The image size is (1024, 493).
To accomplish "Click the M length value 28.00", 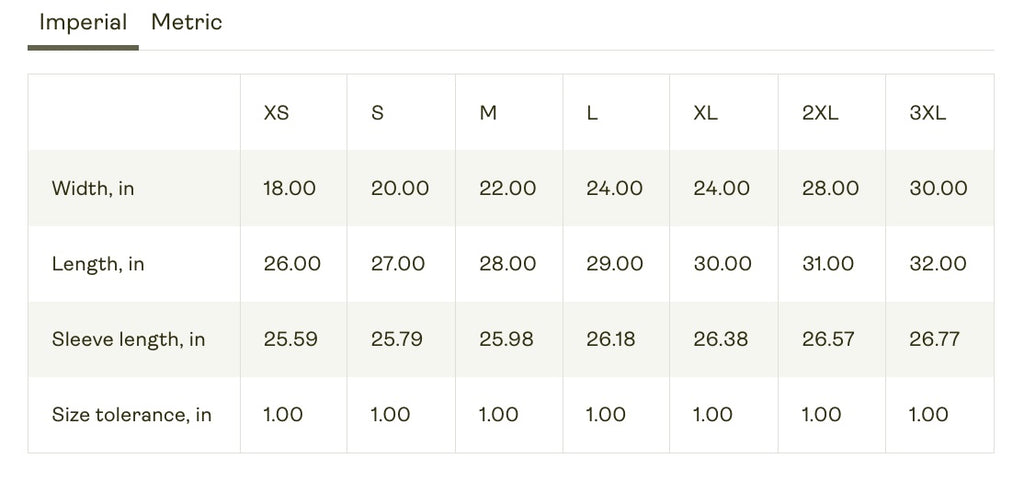I will point(508,264).
